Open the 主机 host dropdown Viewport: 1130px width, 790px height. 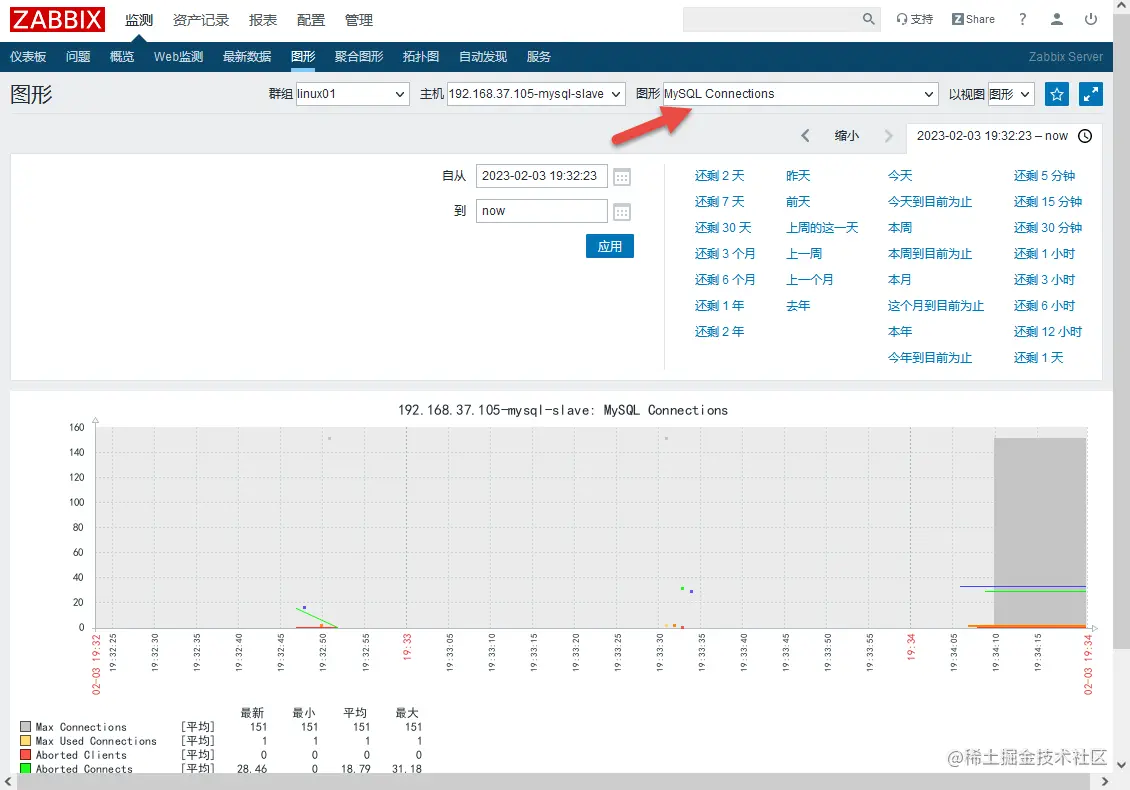pos(535,94)
